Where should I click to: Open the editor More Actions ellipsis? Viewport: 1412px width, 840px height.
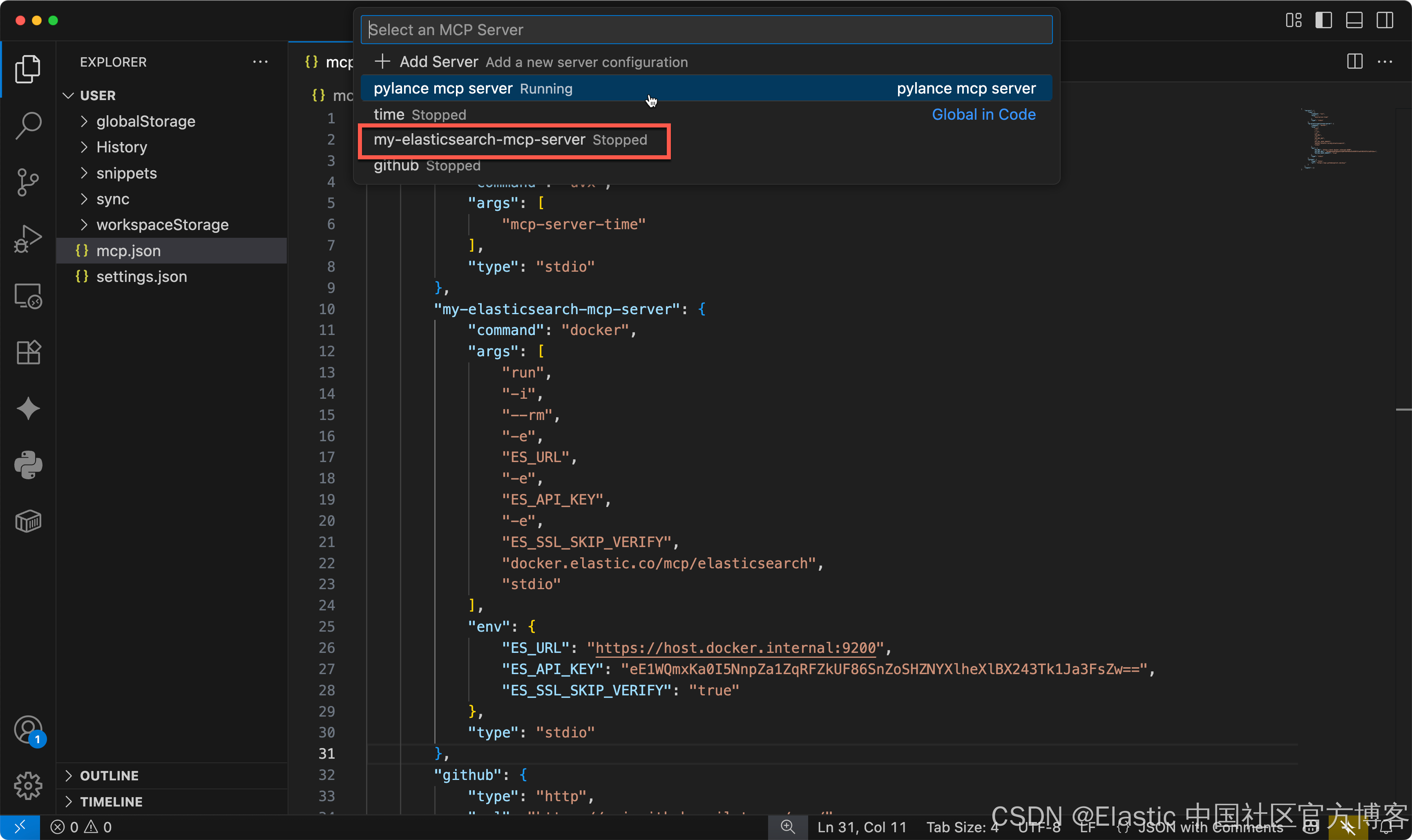click(1384, 62)
